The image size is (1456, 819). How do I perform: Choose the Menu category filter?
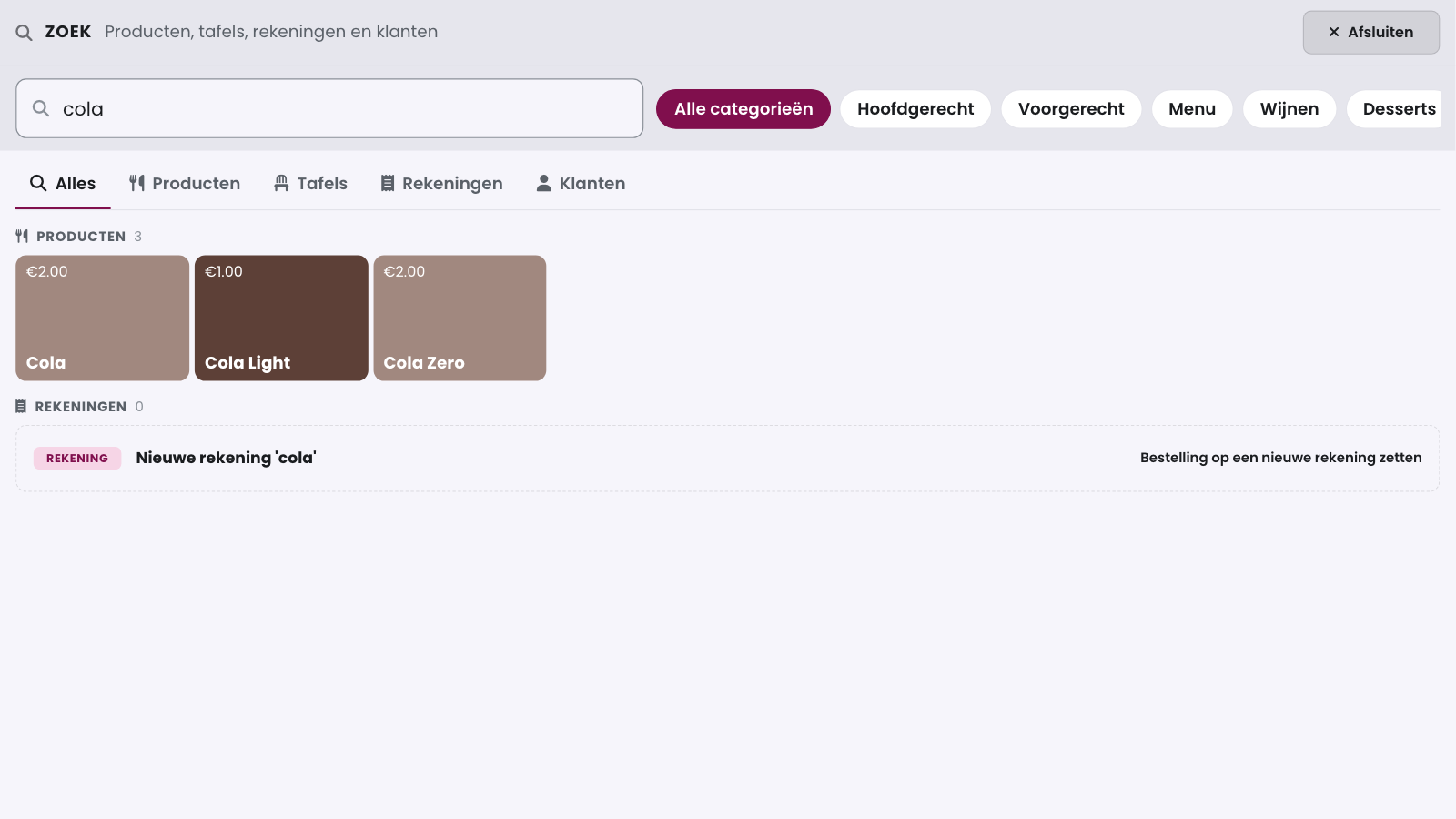[1192, 109]
